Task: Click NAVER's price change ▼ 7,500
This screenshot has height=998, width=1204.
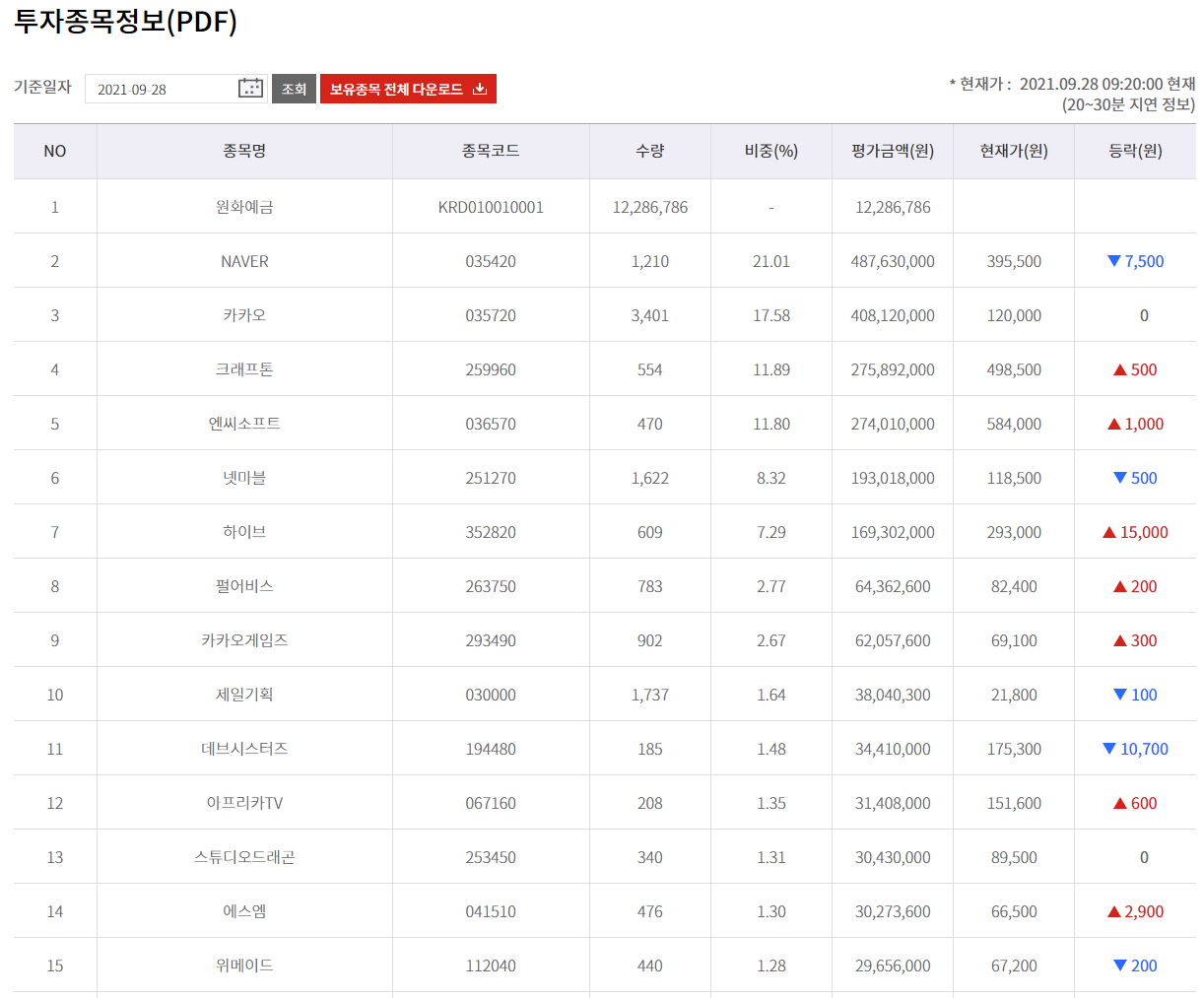Action: coord(1136,261)
